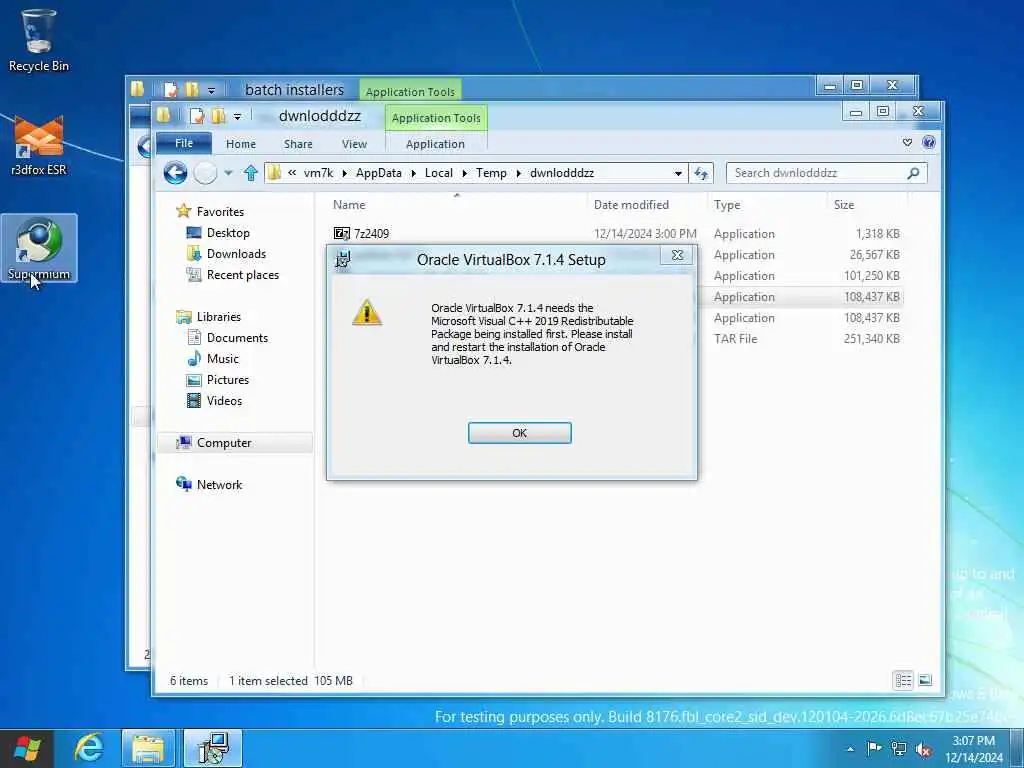The image size is (1024, 768).
Task: Open Action Center flag icon
Action: (873, 748)
